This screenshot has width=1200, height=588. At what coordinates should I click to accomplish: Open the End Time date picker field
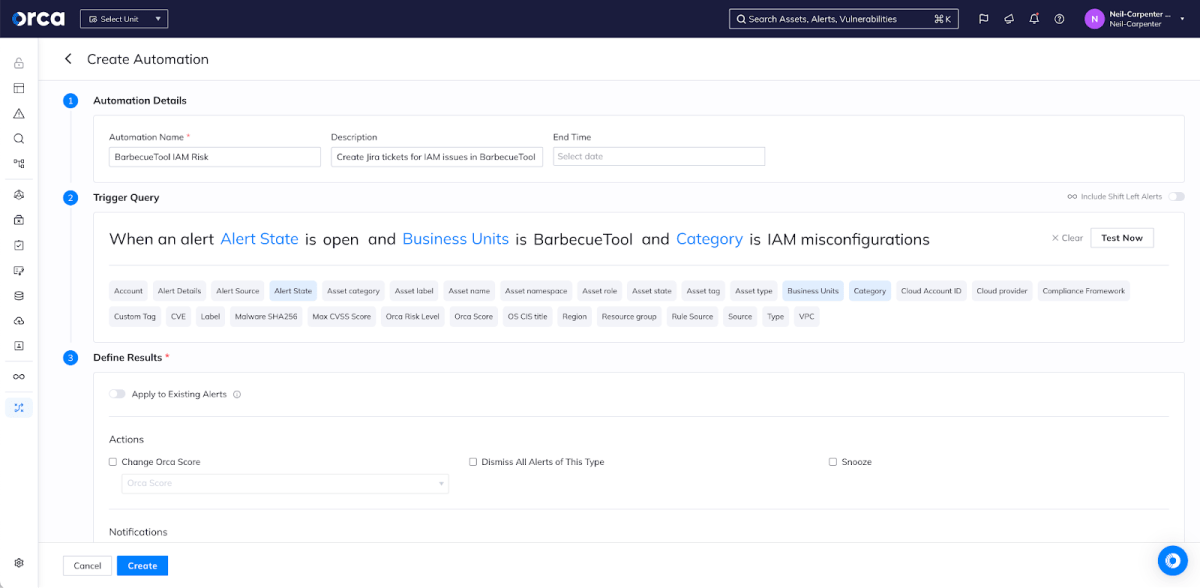pos(659,157)
